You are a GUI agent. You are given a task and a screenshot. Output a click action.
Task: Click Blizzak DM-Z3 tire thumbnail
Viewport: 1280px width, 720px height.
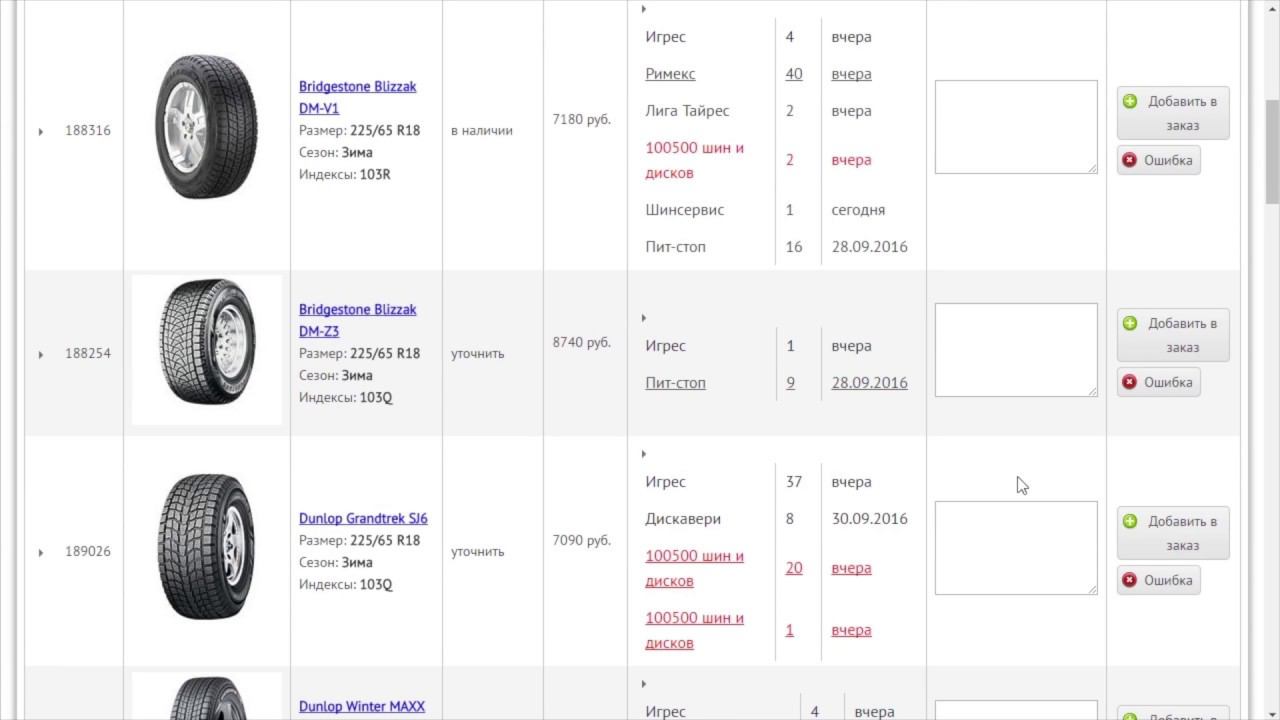point(207,350)
